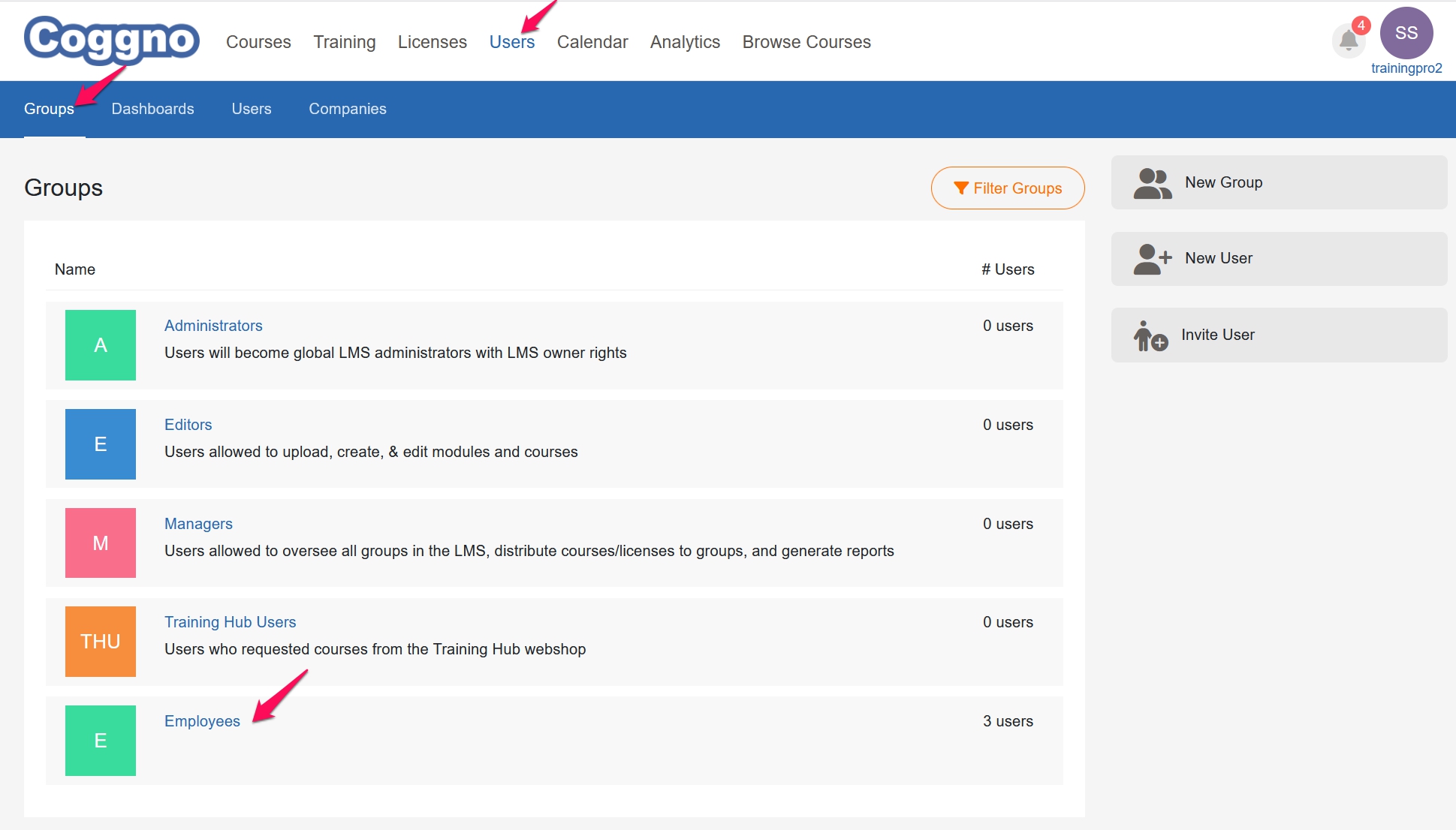
Task: Click the New User person-plus icon
Action: [x=1153, y=259]
